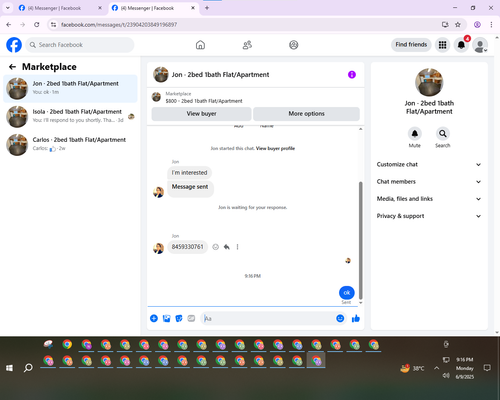Go back with the Marketplace arrow

[x=12, y=67]
